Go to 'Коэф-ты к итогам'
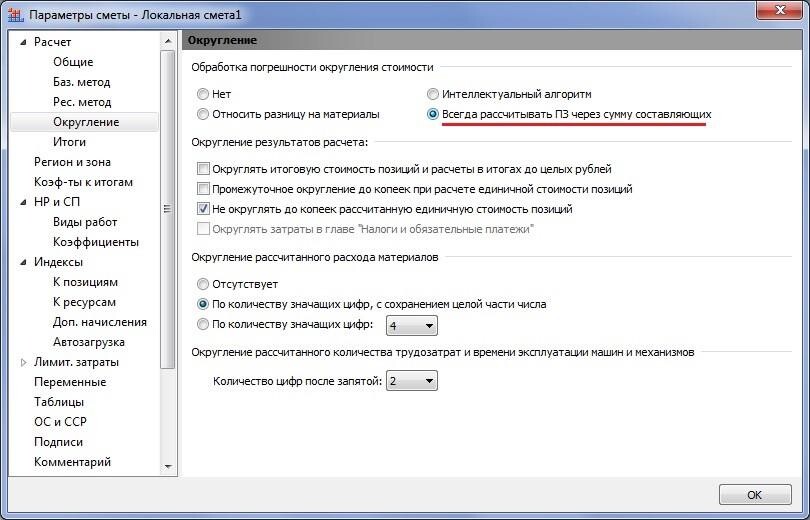This screenshot has height=520, width=810. pos(83,182)
